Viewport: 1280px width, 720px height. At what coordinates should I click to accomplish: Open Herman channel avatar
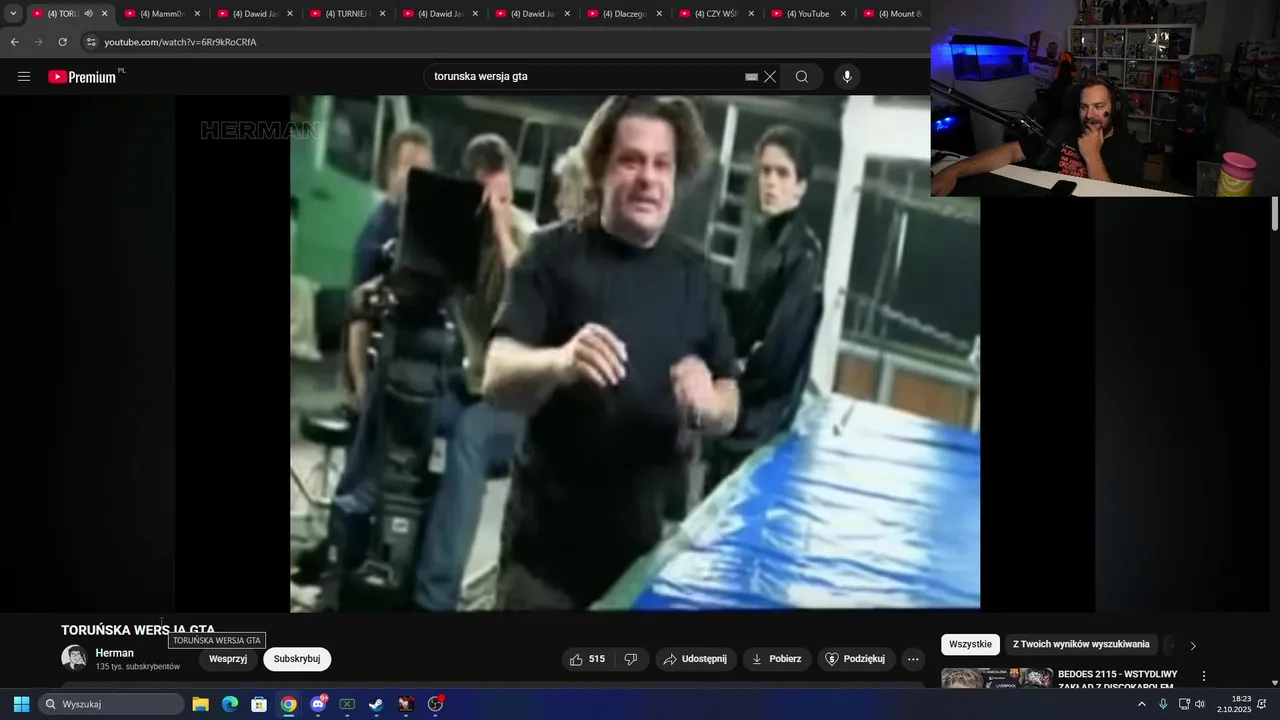pos(74,657)
